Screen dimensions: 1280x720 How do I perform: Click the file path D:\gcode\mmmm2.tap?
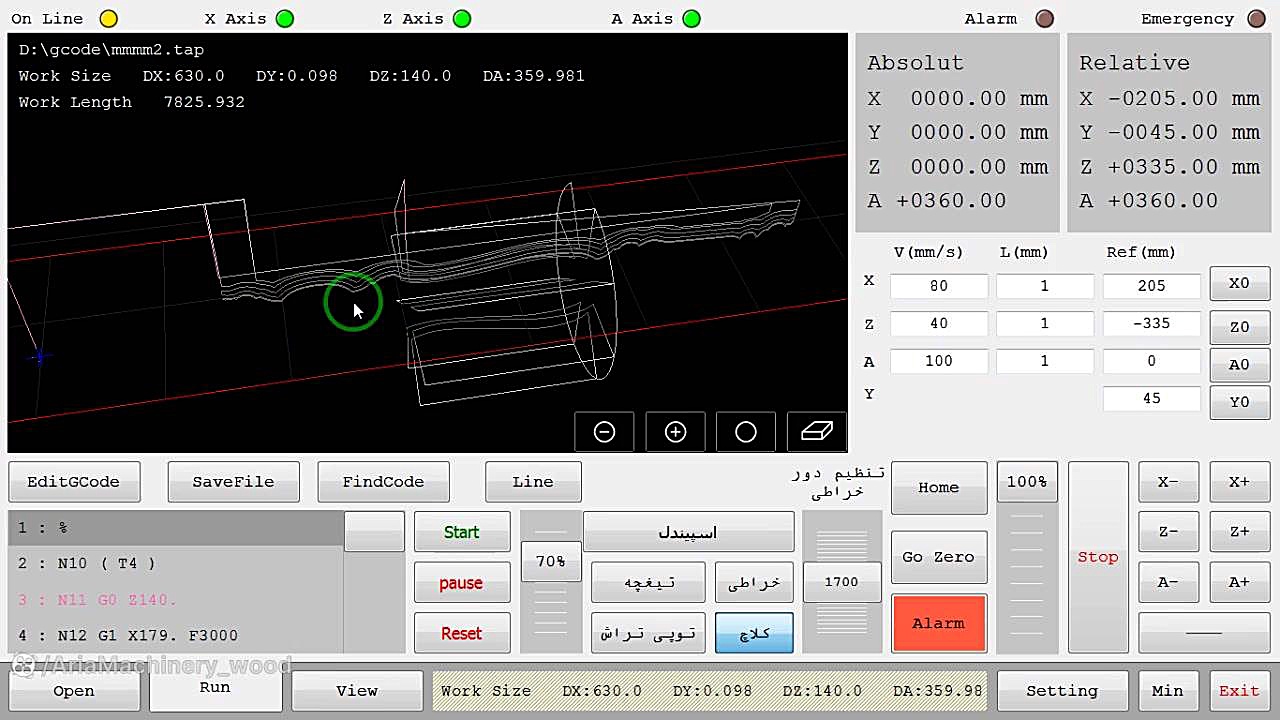[111, 50]
